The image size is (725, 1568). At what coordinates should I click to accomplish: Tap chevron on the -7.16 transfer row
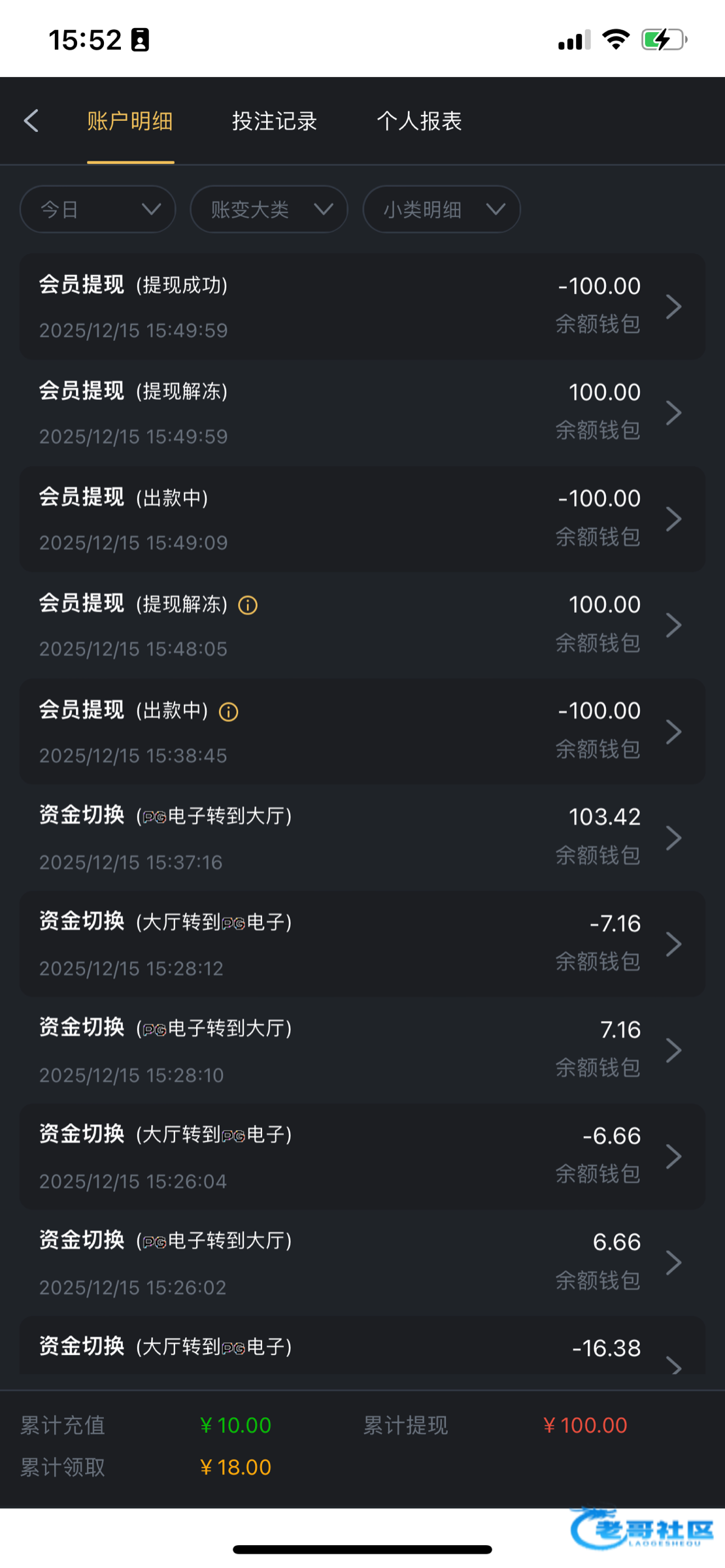coord(673,944)
